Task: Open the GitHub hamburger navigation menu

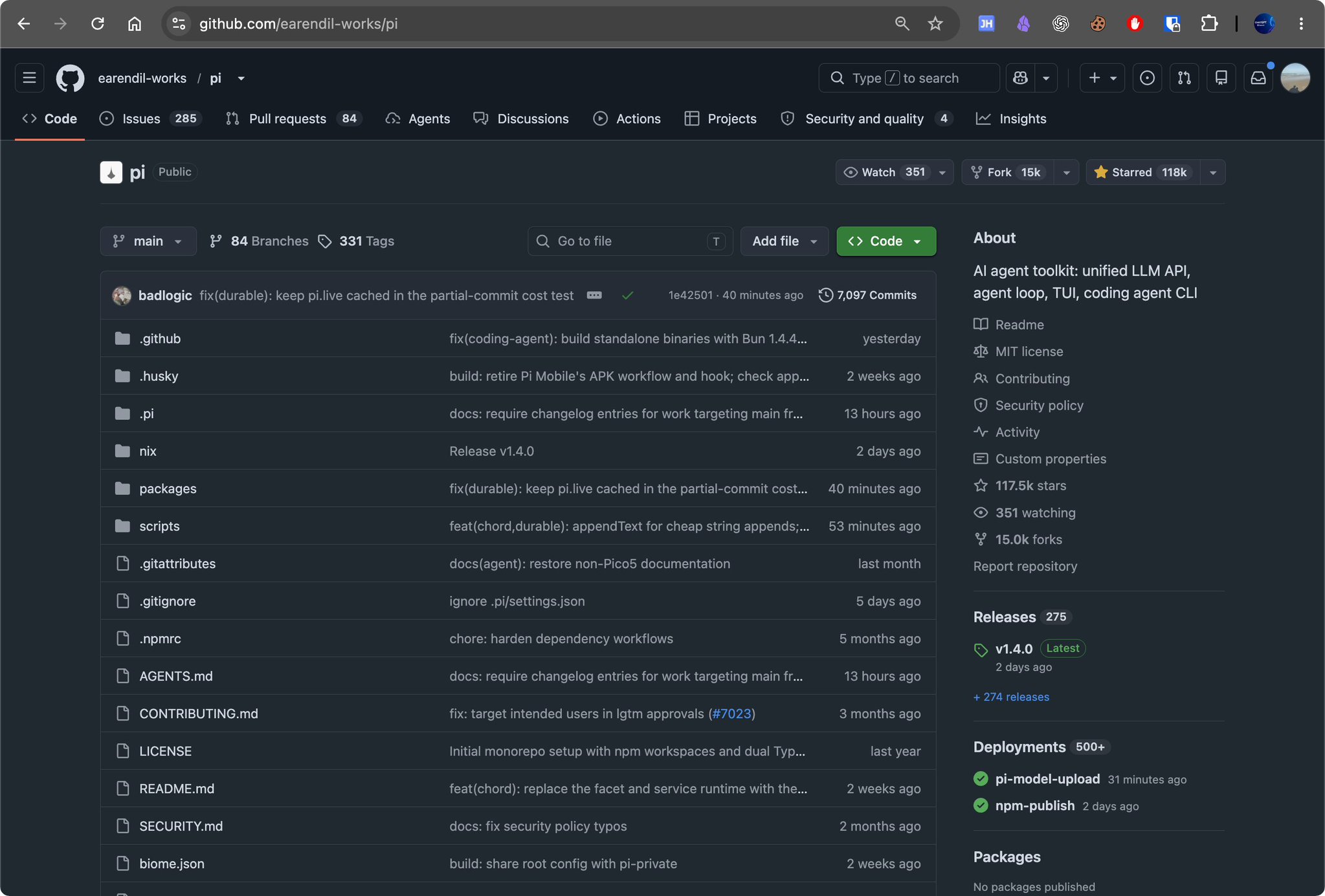Action: click(x=29, y=78)
